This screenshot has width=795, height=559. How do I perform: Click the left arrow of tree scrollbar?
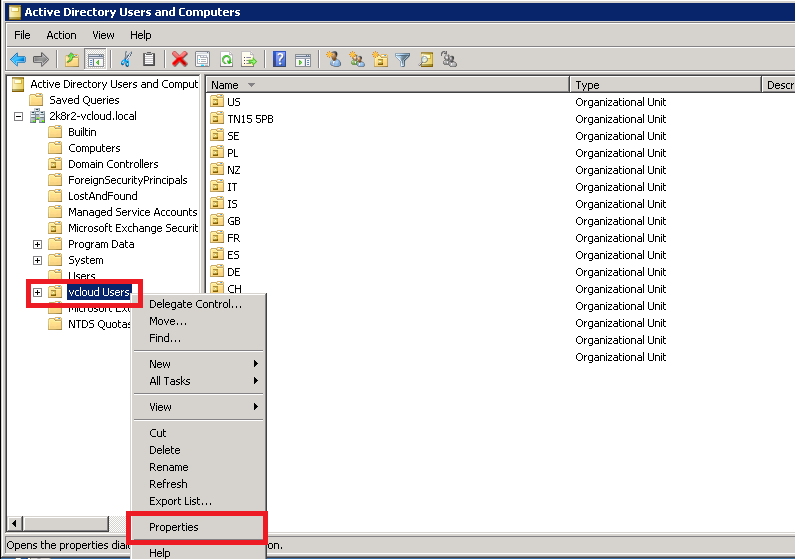coord(14,524)
